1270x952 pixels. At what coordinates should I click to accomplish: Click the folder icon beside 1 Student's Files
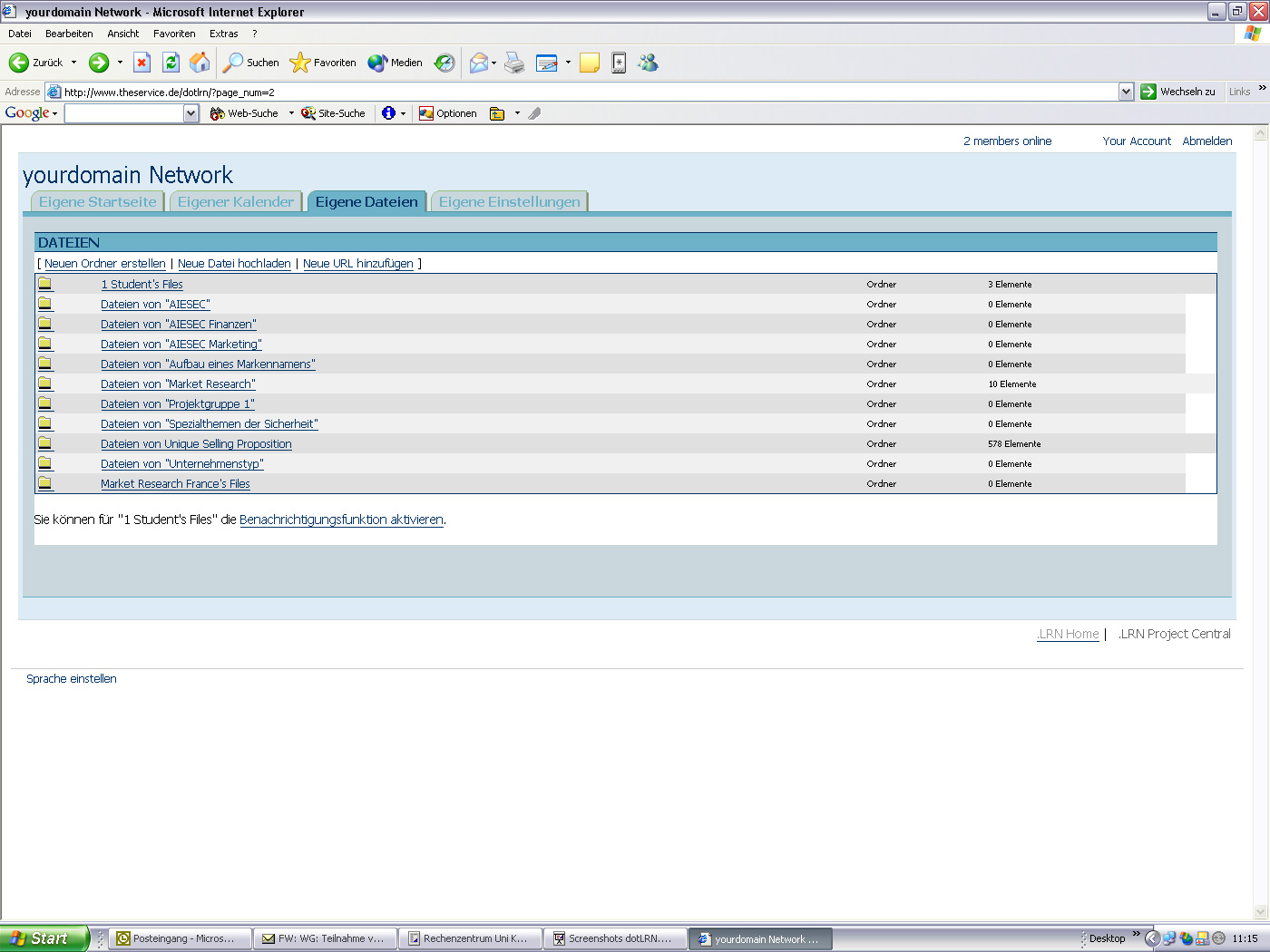tap(45, 283)
